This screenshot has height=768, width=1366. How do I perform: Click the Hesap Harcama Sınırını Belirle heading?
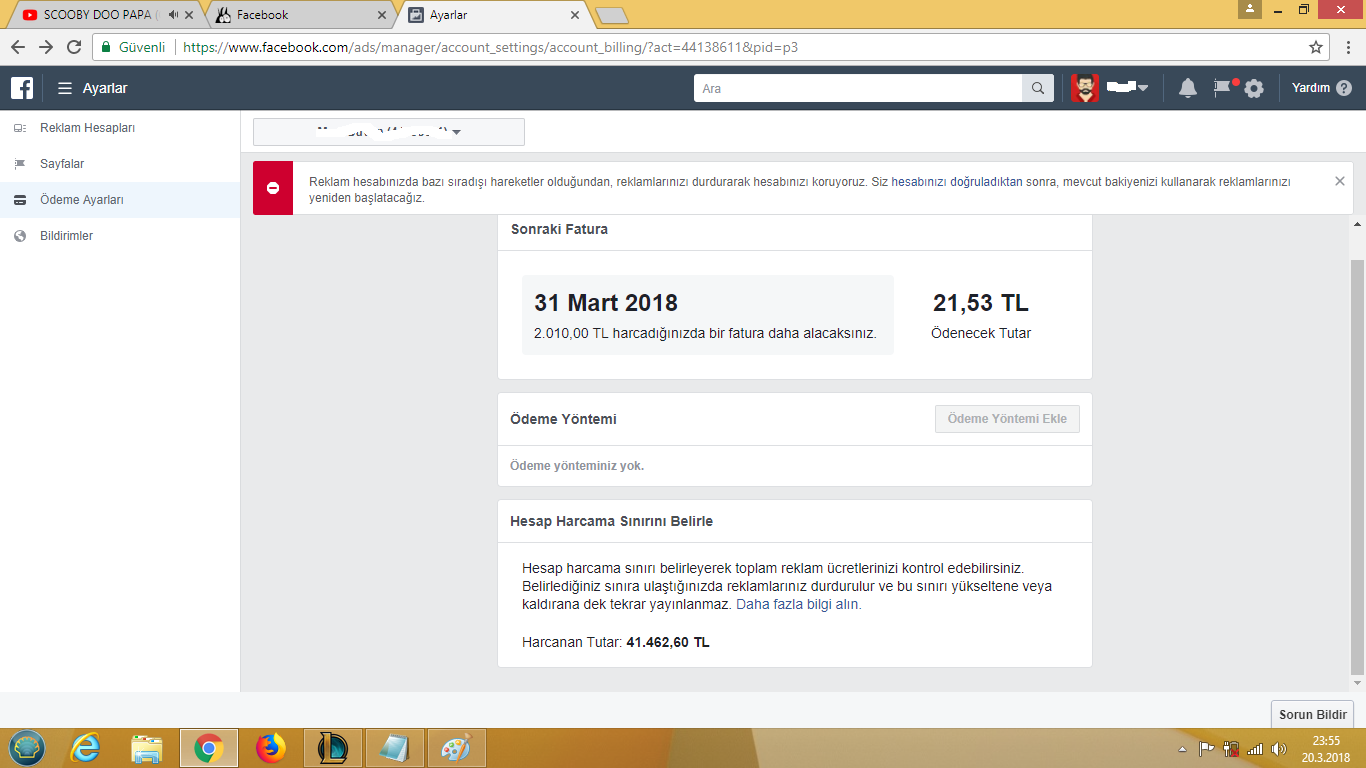(611, 521)
